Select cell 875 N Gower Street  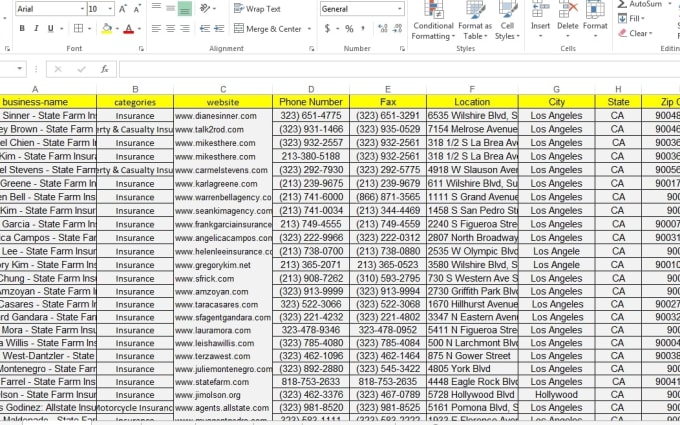(x=472, y=356)
